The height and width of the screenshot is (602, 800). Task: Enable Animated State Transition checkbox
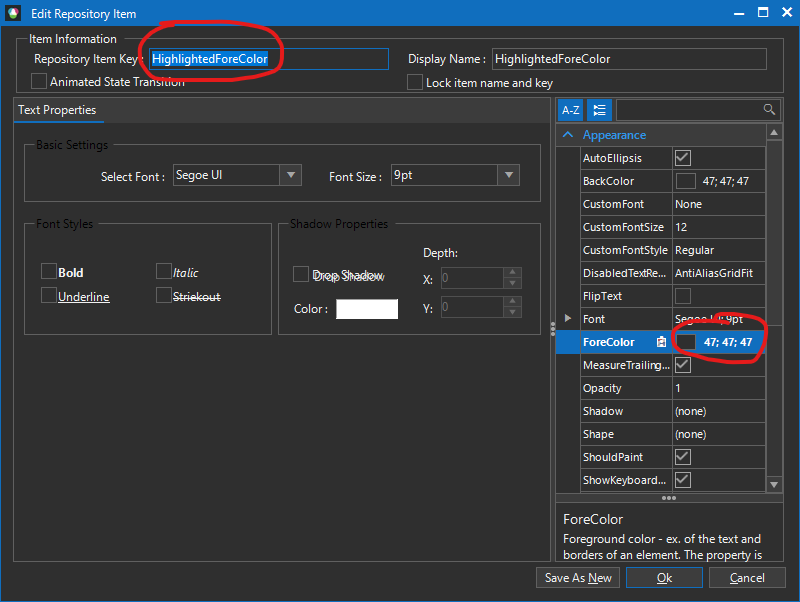point(39,81)
